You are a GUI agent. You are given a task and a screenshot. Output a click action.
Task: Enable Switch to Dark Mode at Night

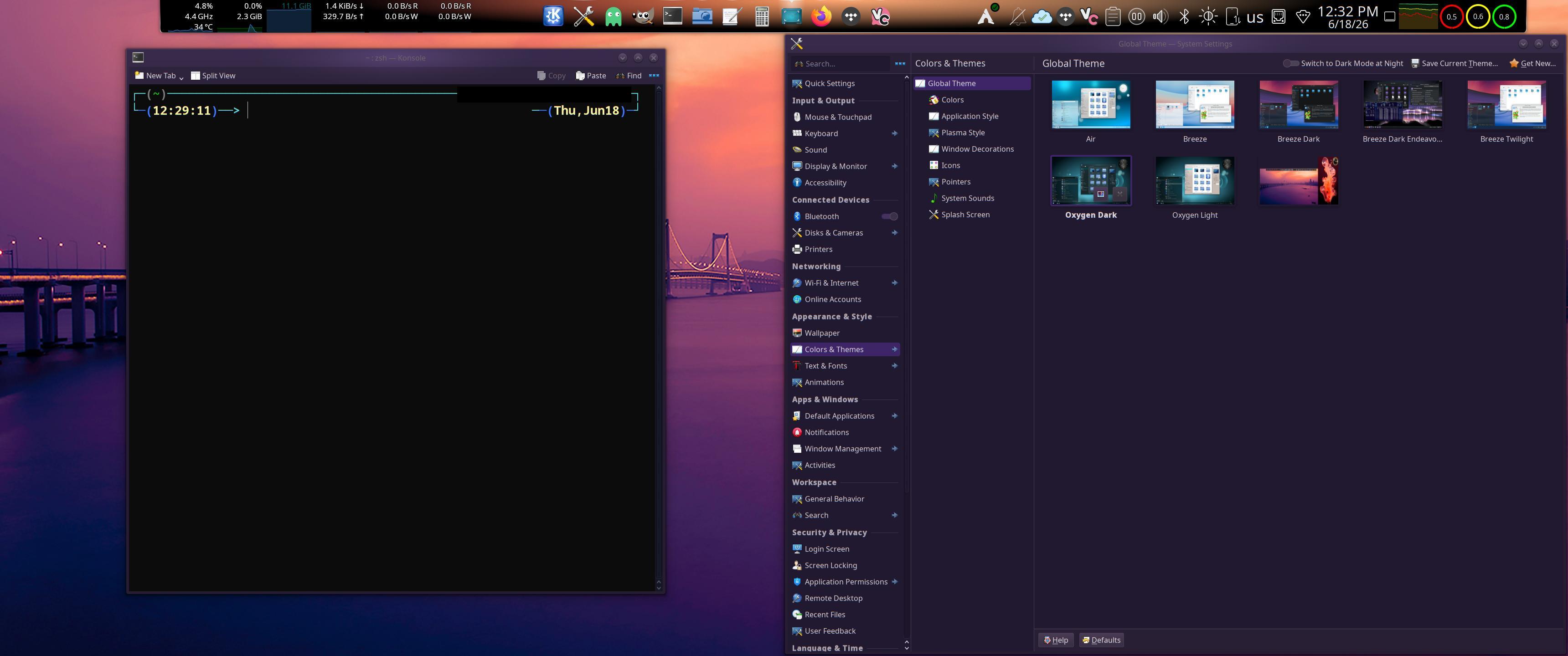pyautogui.click(x=1342, y=63)
